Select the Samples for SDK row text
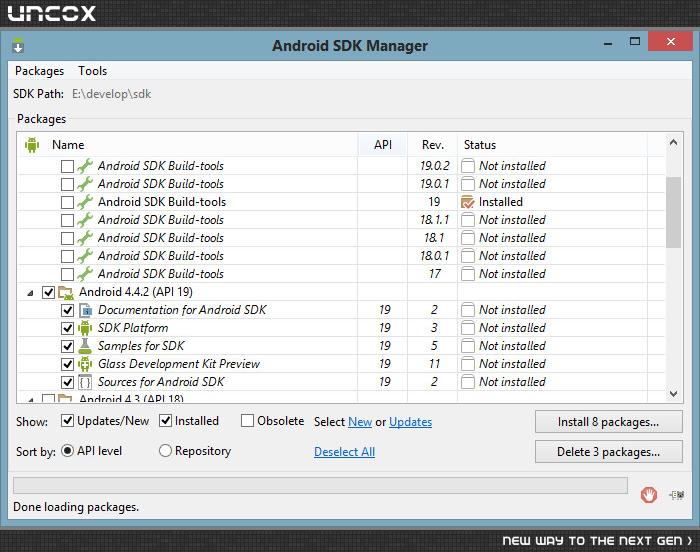700x552 pixels. tap(141, 346)
